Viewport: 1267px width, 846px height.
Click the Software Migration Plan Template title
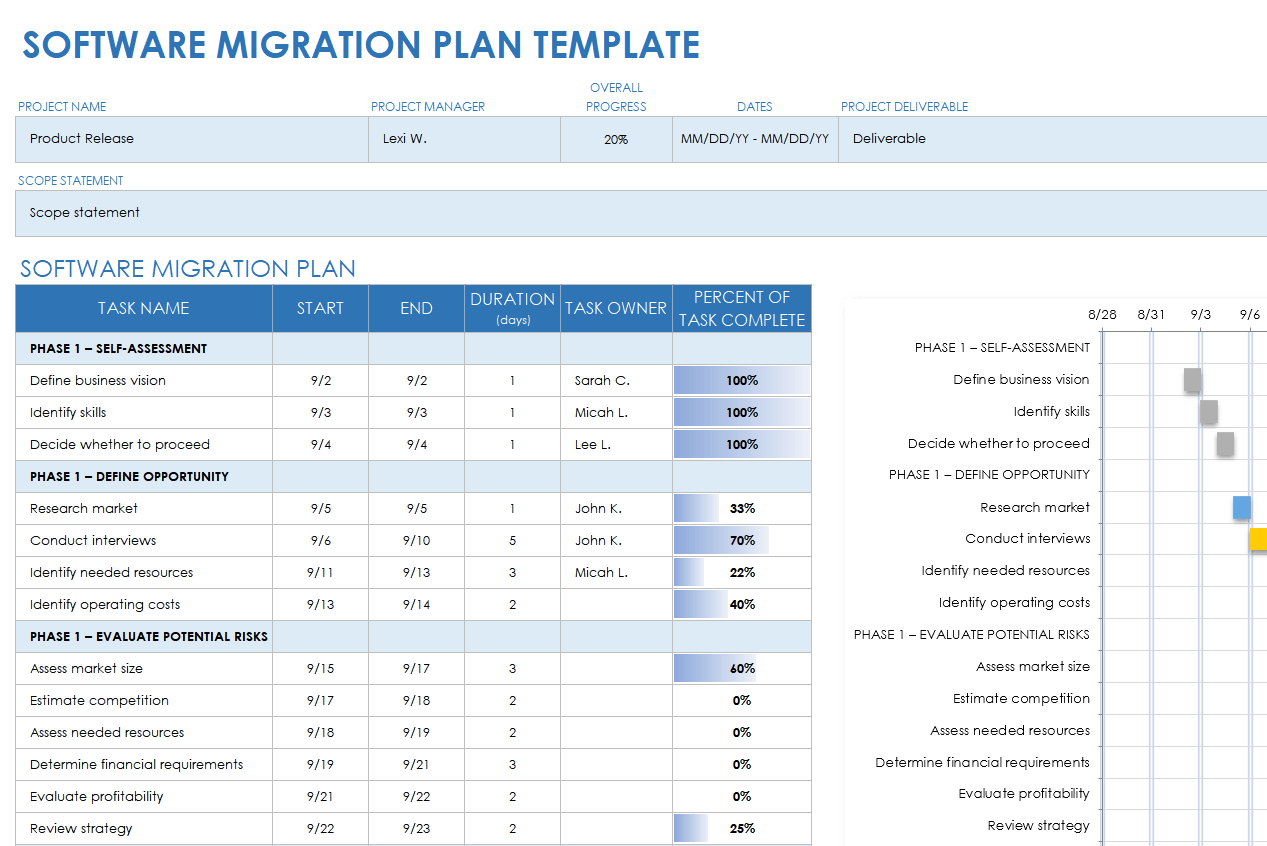point(361,46)
